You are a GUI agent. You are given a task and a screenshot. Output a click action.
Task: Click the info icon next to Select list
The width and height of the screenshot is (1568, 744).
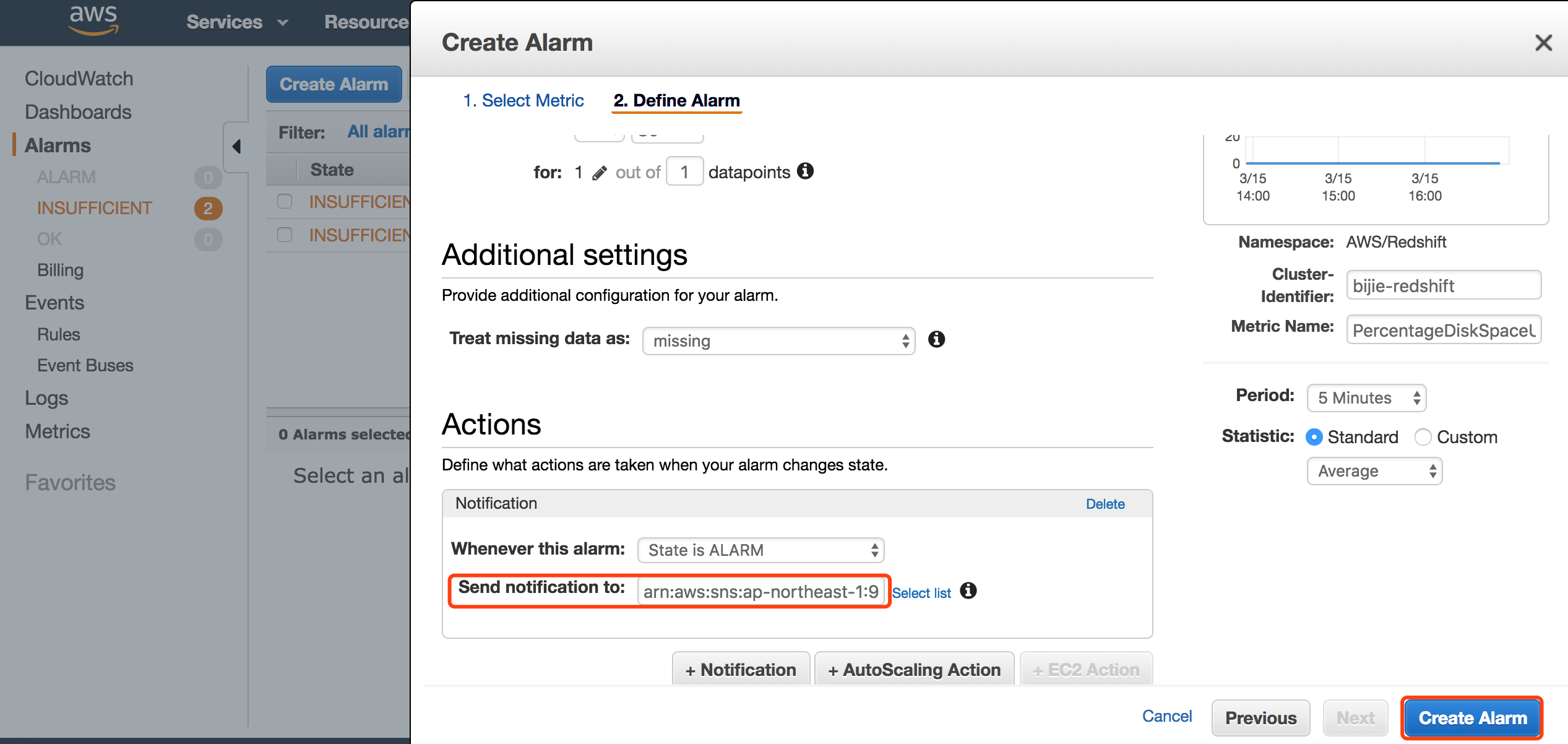(968, 591)
